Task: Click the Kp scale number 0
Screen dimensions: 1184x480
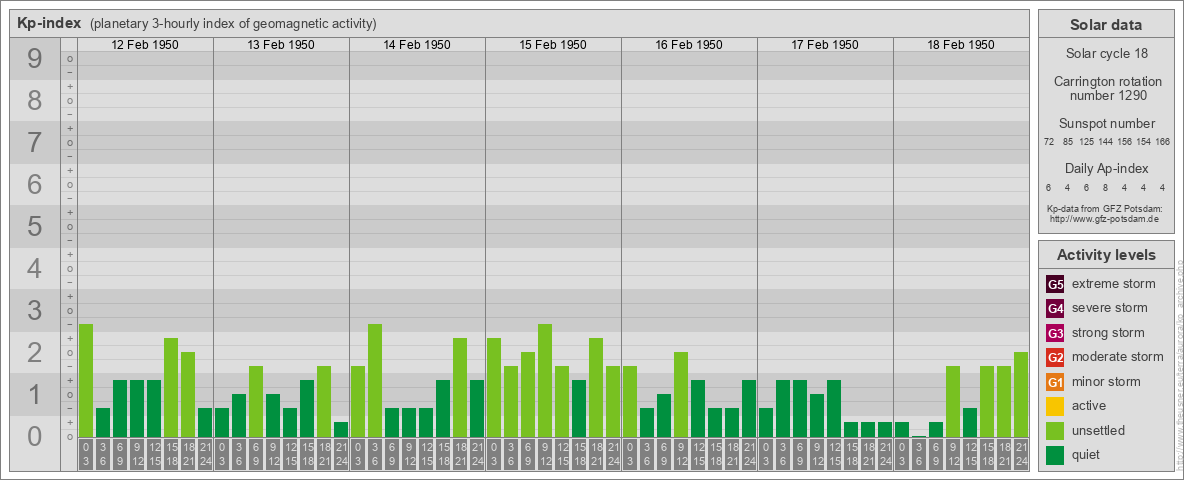Action: [35, 435]
